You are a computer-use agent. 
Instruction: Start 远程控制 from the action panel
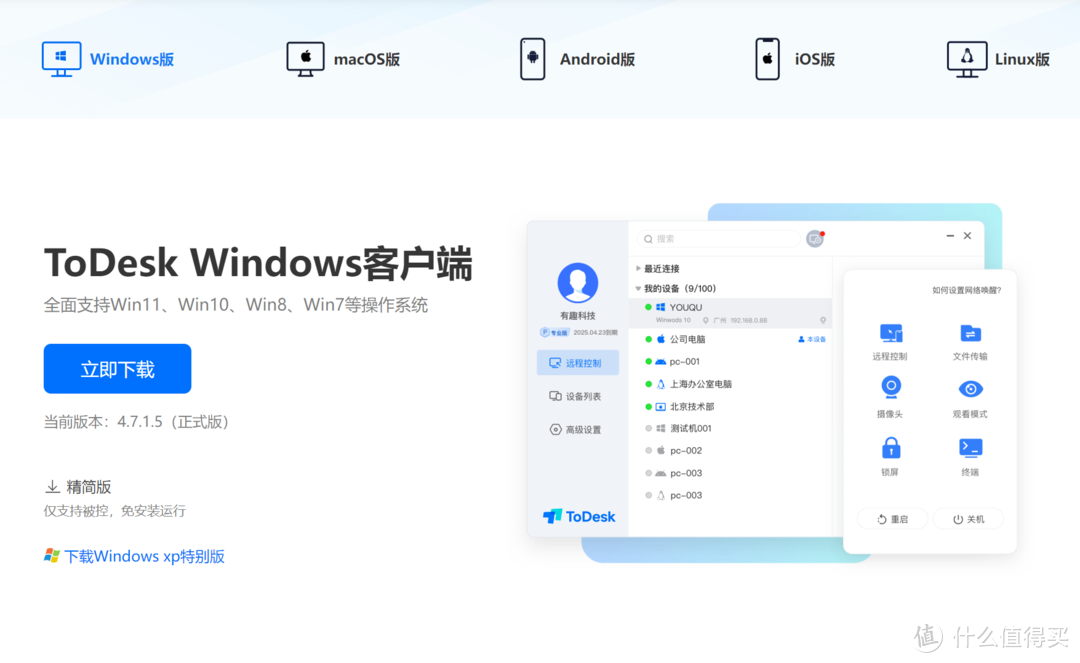[890, 341]
